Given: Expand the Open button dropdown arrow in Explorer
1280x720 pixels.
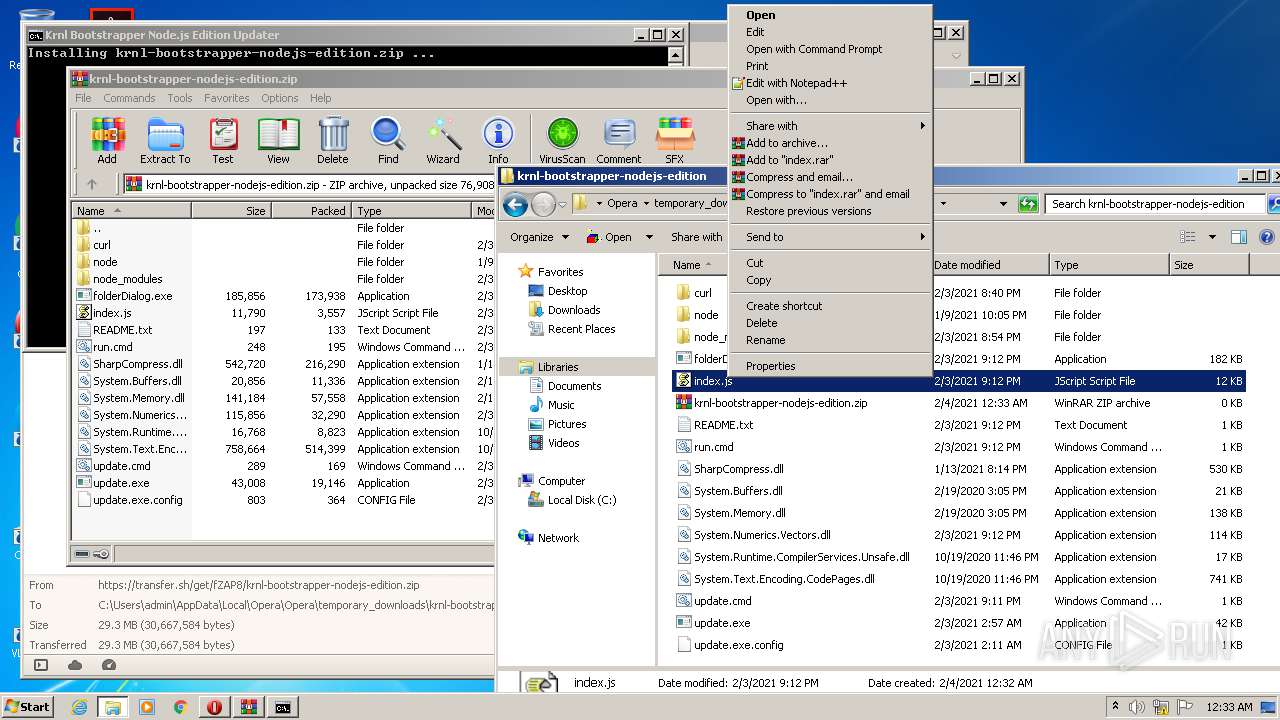Looking at the screenshot, I should pyautogui.click(x=649, y=237).
